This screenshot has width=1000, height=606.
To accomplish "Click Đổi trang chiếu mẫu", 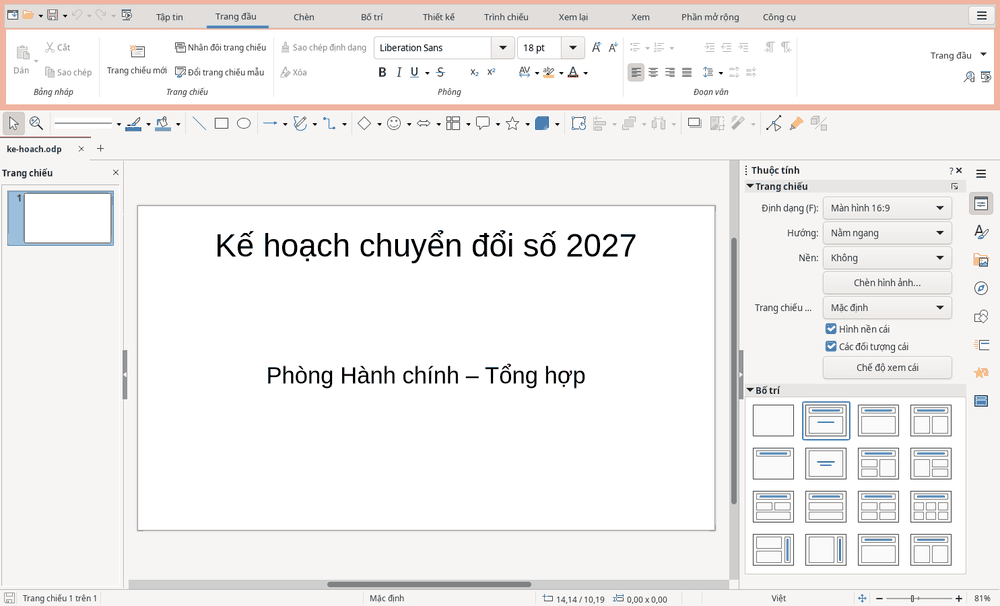I will [219, 72].
